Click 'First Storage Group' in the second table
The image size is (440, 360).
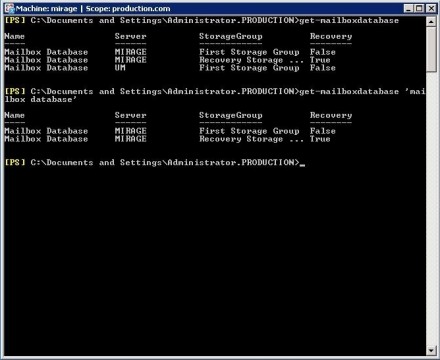[x=249, y=131]
